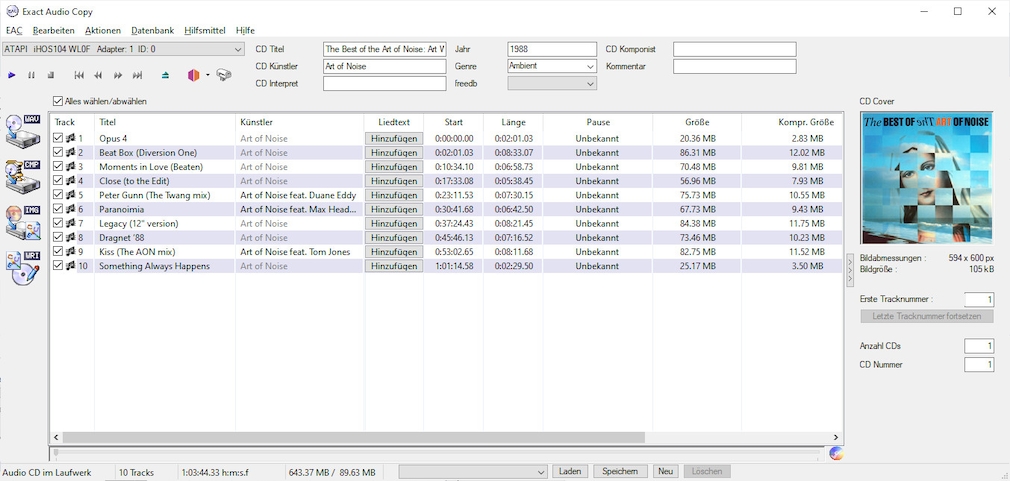Open the Bearbeiten menu
This screenshot has height=481, width=1010.
[53, 30]
